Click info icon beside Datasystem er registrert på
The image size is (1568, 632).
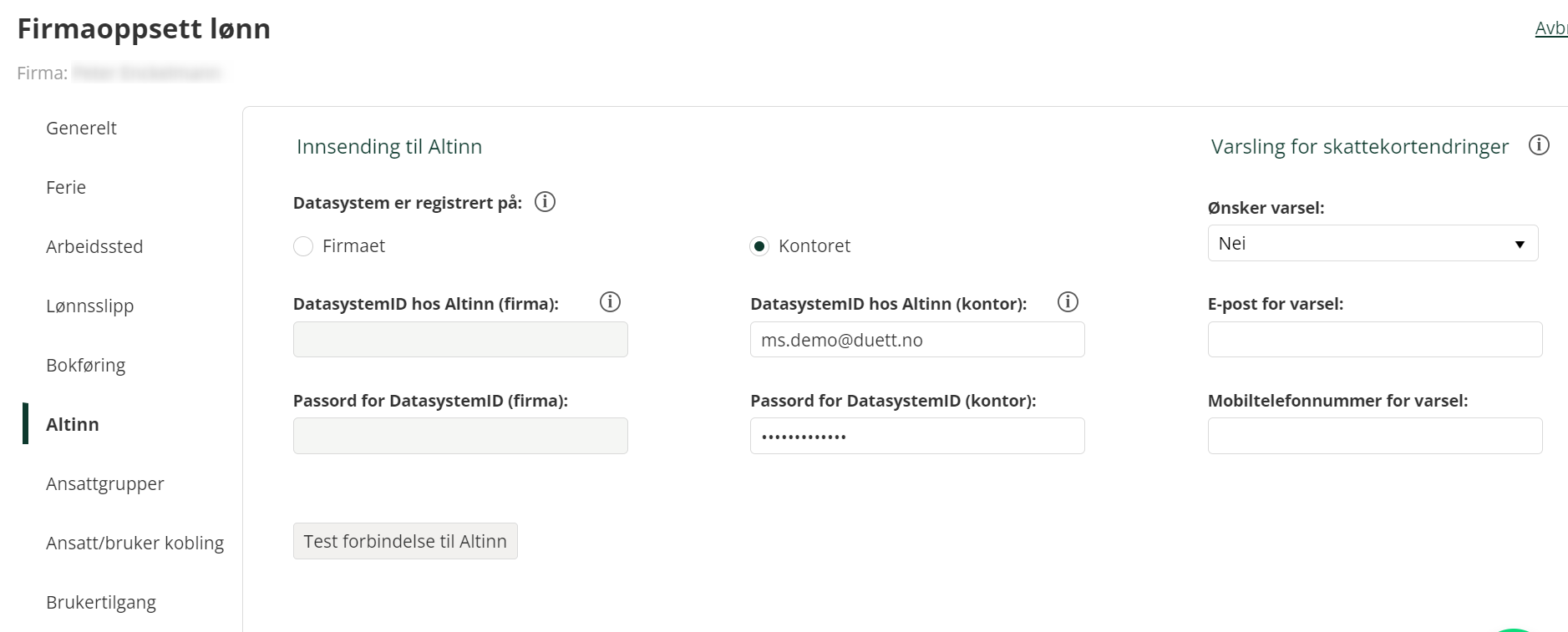point(545,202)
